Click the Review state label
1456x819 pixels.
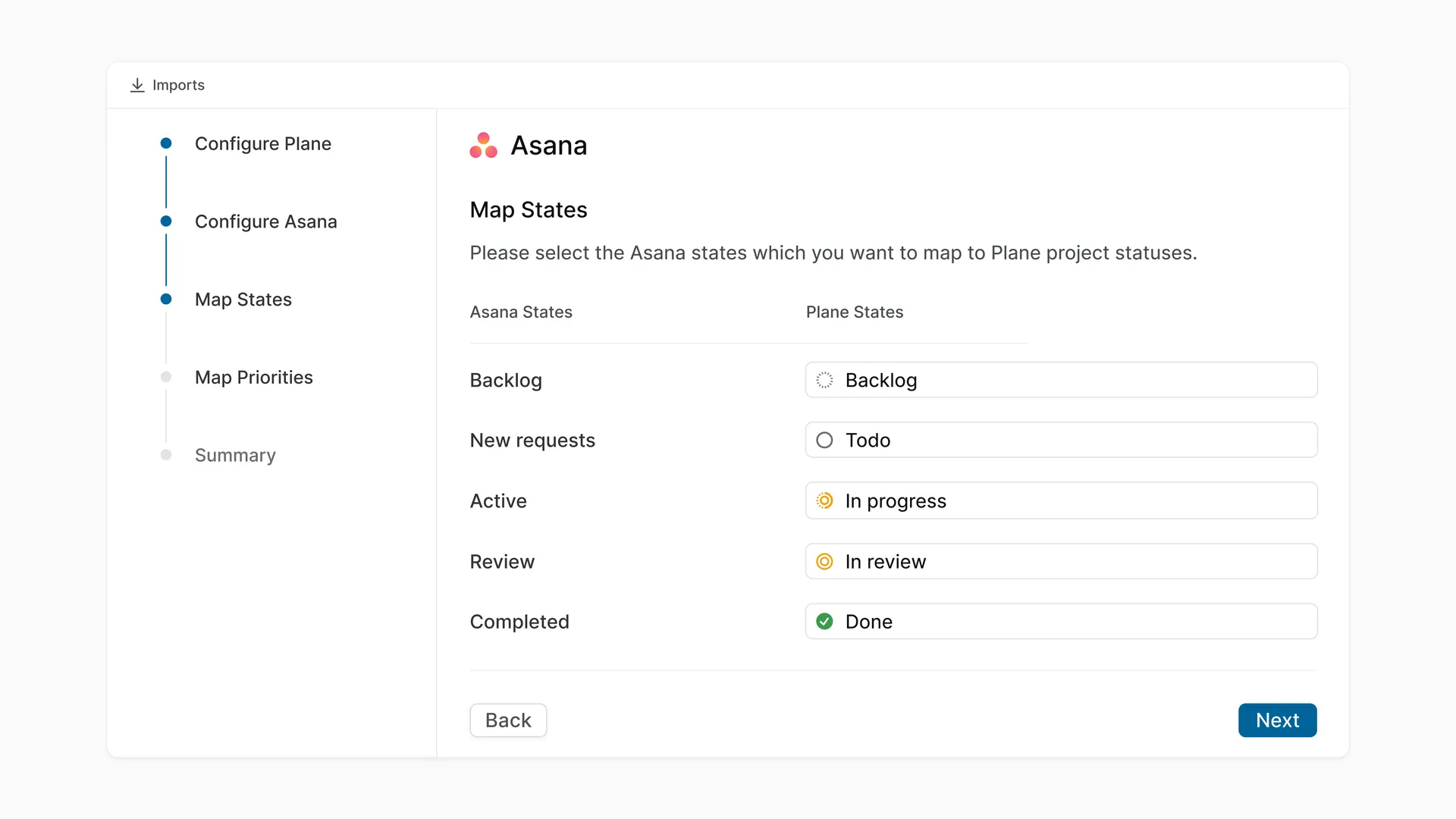coord(502,561)
